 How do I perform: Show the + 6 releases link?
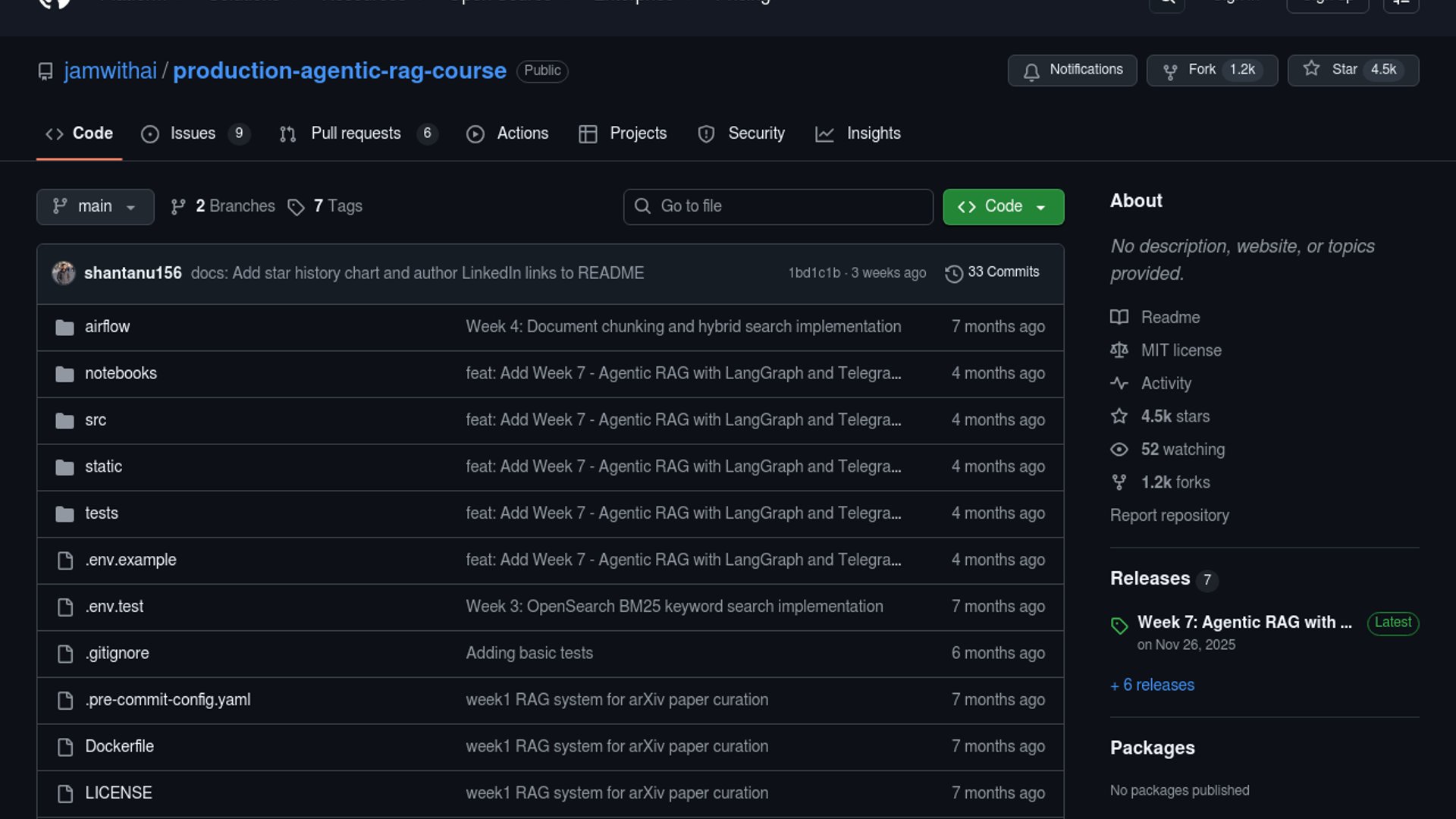tap(1152, 685)
